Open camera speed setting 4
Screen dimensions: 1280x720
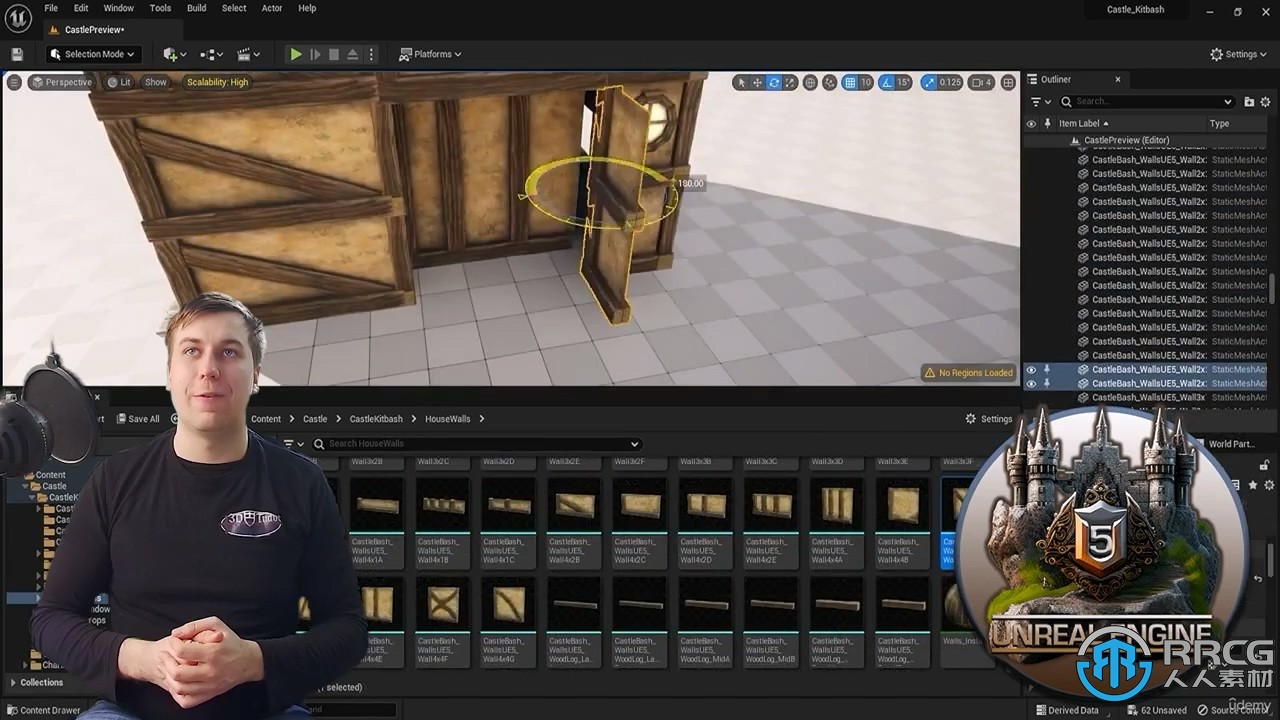[x=982, y=82]
